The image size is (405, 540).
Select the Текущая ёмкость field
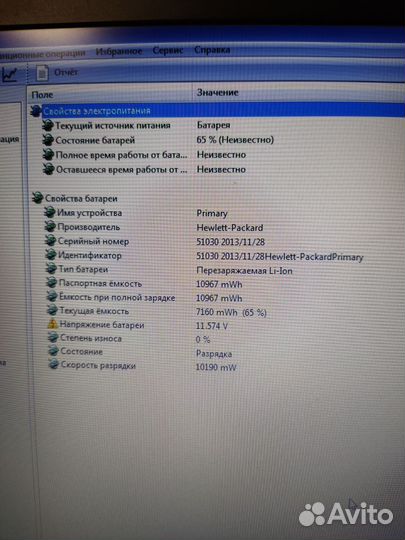pos(94,311)
